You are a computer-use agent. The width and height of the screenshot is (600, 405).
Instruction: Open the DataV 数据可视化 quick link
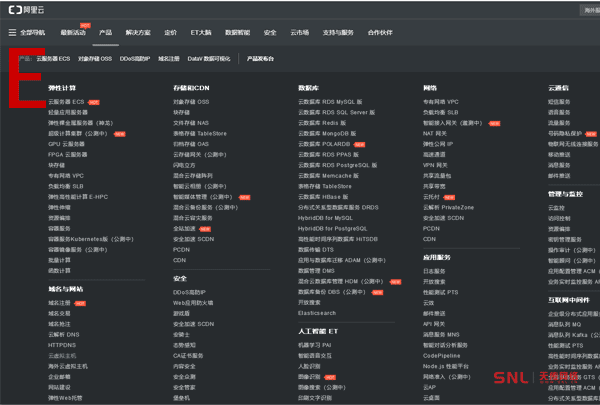(x=209, y=59)
